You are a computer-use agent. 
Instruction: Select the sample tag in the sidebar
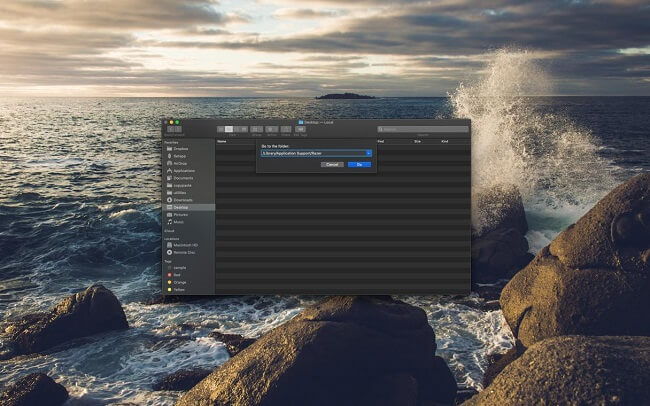point(179,268)
